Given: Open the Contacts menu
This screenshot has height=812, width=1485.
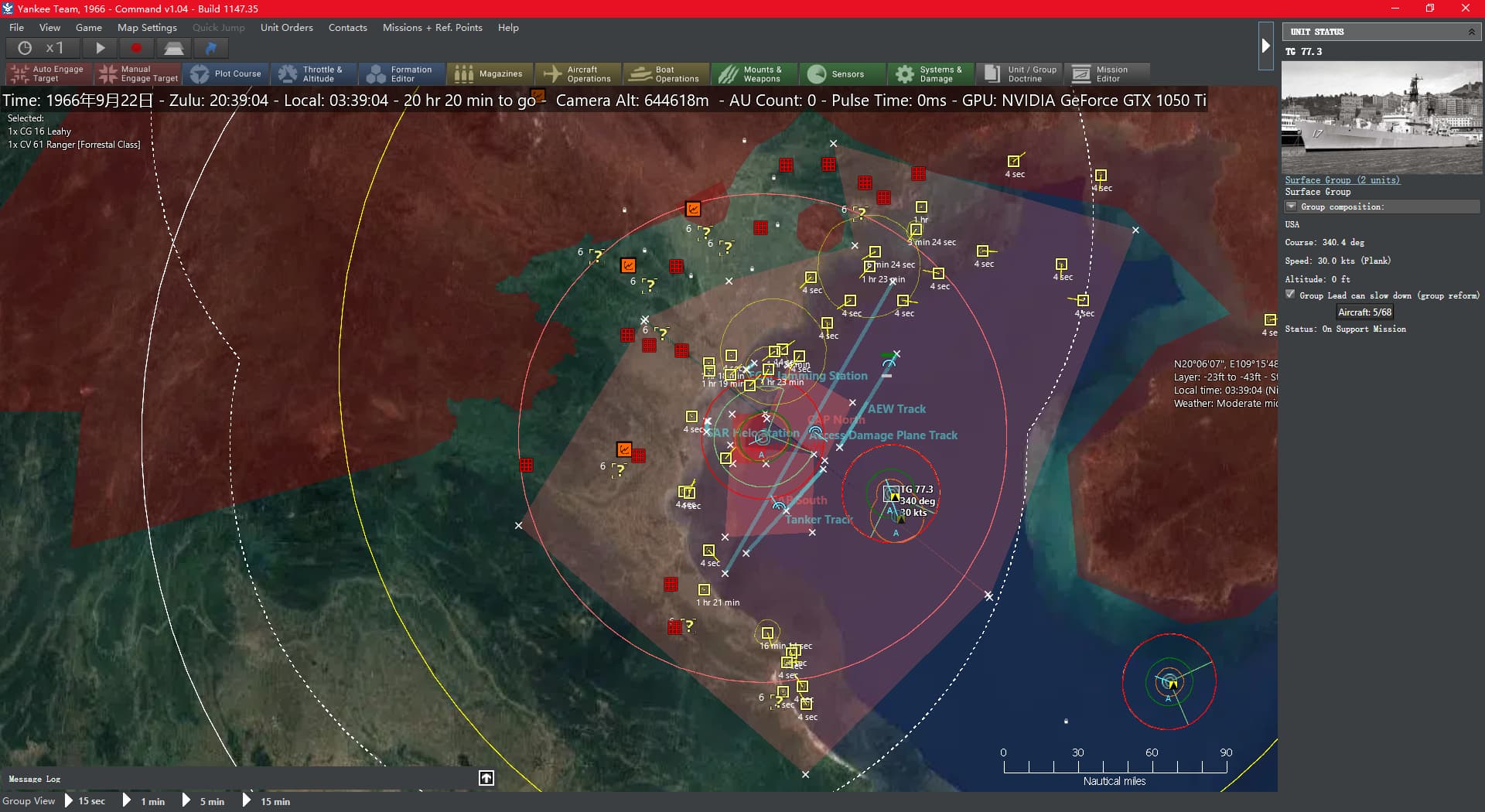Looking at the screenshot, I should [348, 27].
